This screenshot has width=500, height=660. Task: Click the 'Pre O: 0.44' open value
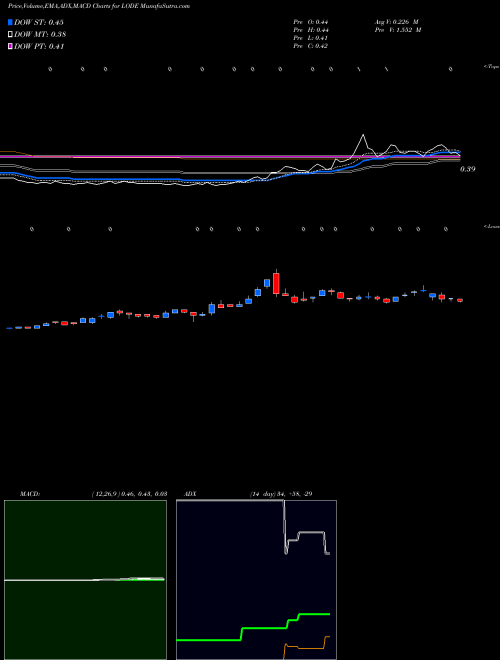[x=311, y=22]
